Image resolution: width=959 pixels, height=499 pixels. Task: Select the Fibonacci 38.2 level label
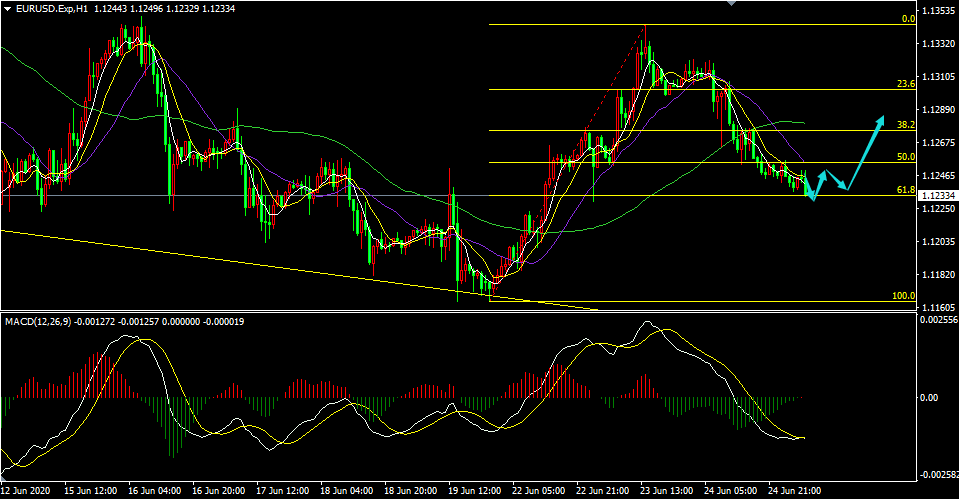pos(906,125)
